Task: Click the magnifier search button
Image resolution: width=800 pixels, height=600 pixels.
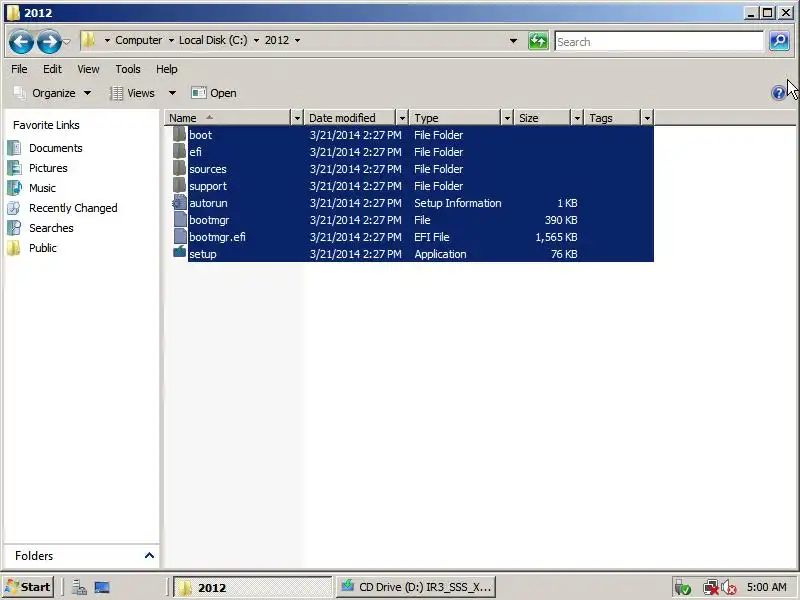Action: point(779,41)
